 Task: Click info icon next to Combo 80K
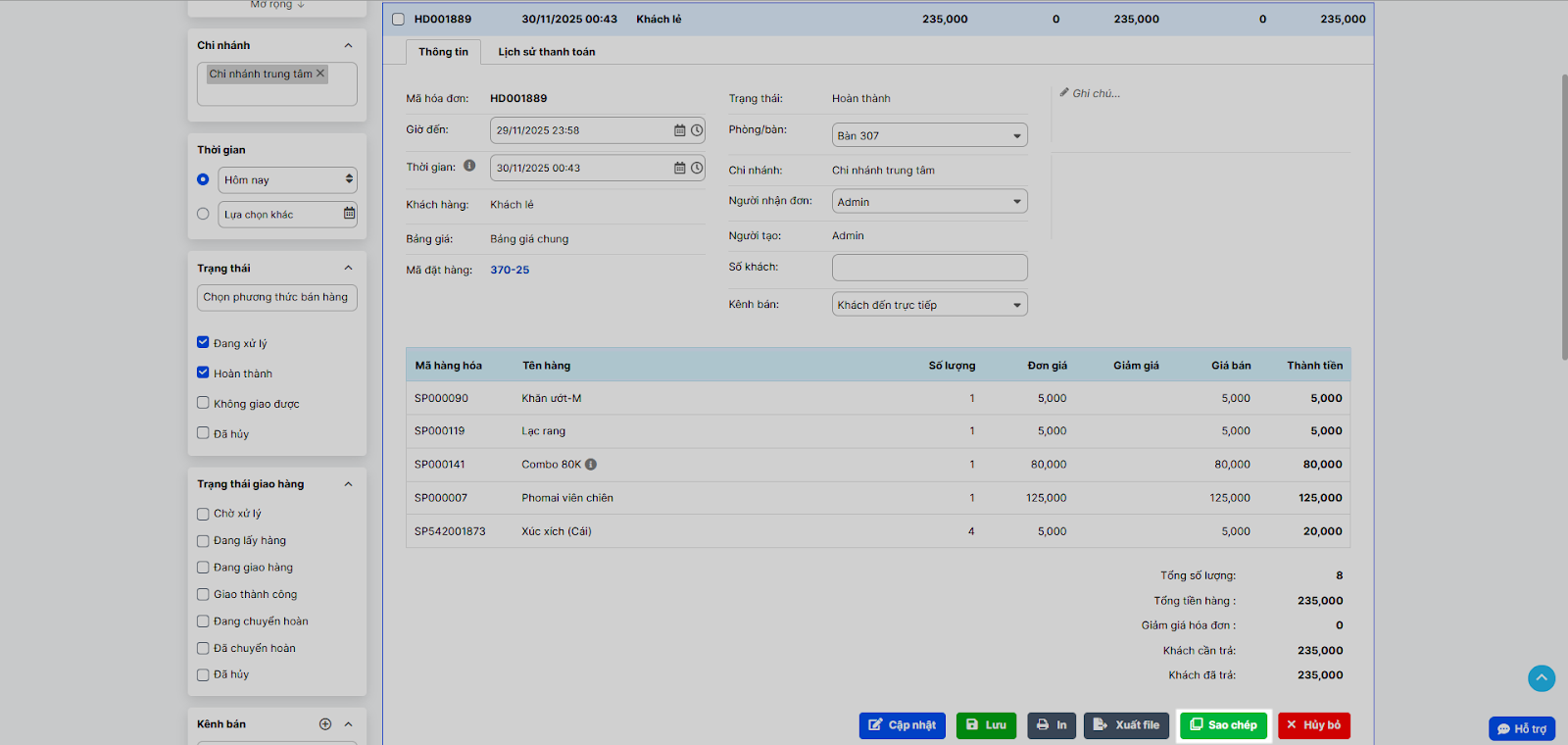(x=591, y=465)
